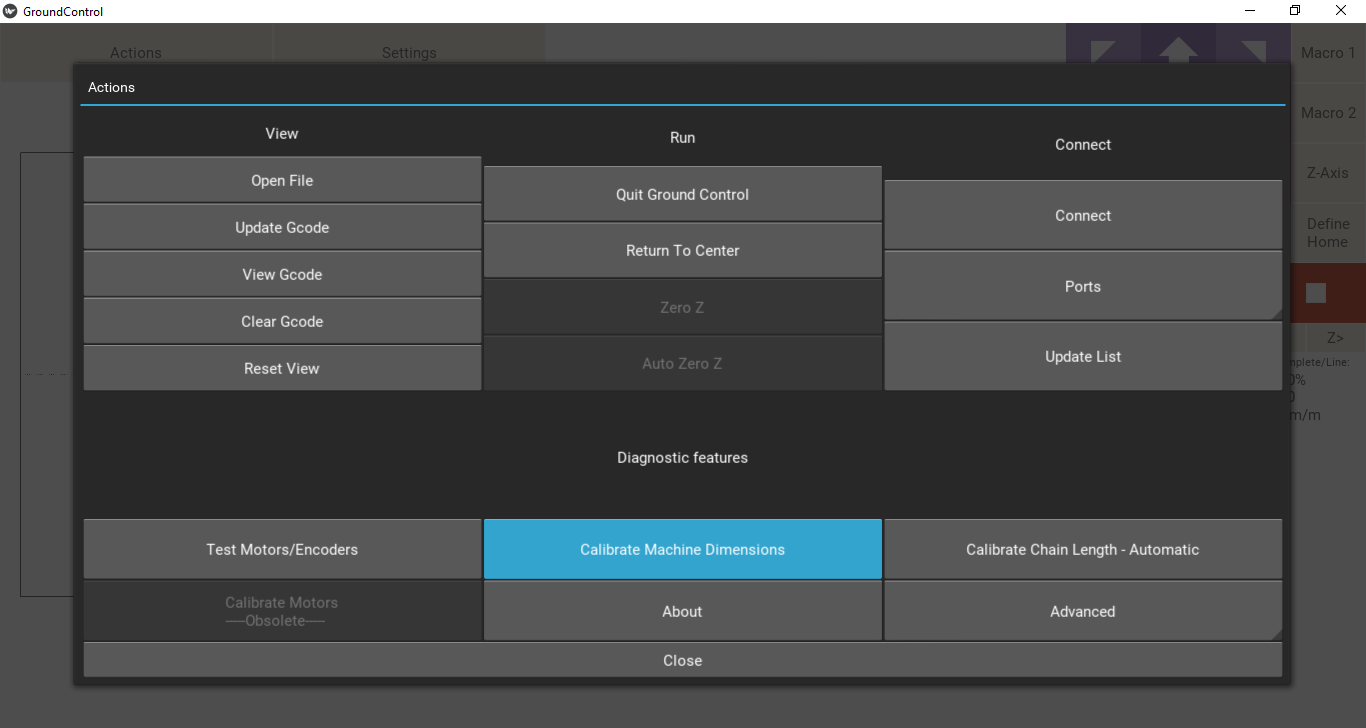Screen dimensions: 1366x728
Task: Open File in the View column
Action: point(282,180)
